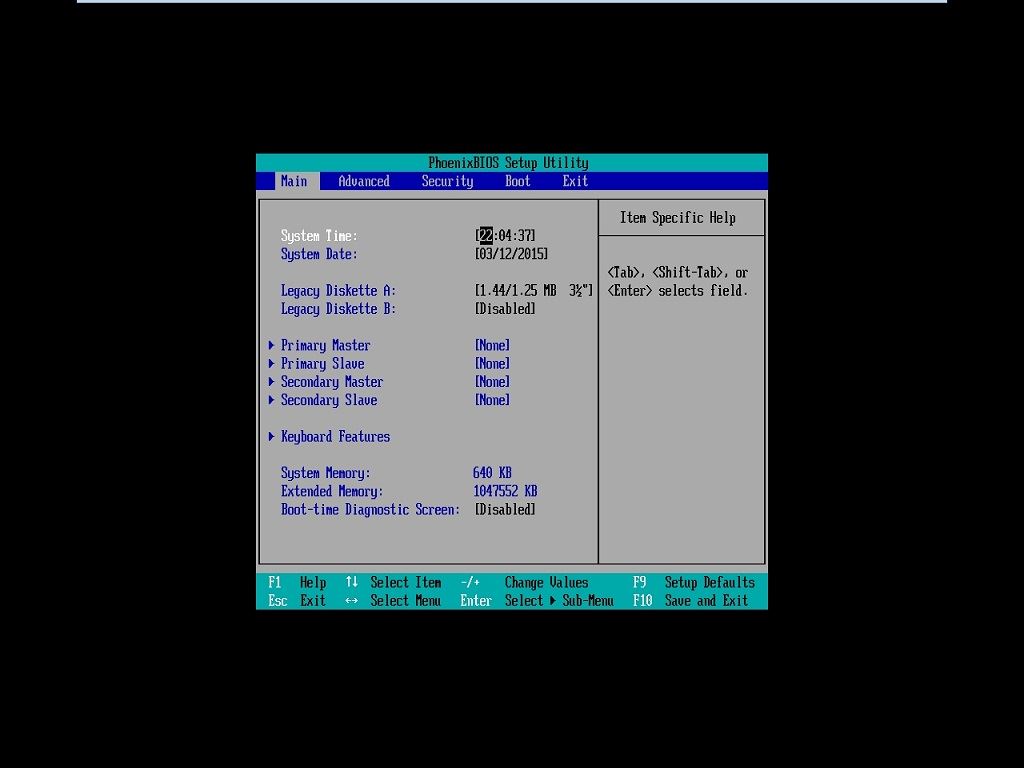1024x768 pixels.
Task: Click the F9 Setup Defaults hint
Action: point(694,583)
